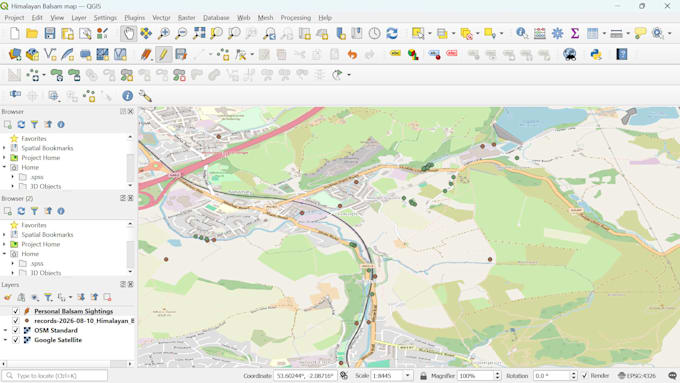Toggle the Render checkbox in status bar
680x383 pixels.
coord(585,376)
